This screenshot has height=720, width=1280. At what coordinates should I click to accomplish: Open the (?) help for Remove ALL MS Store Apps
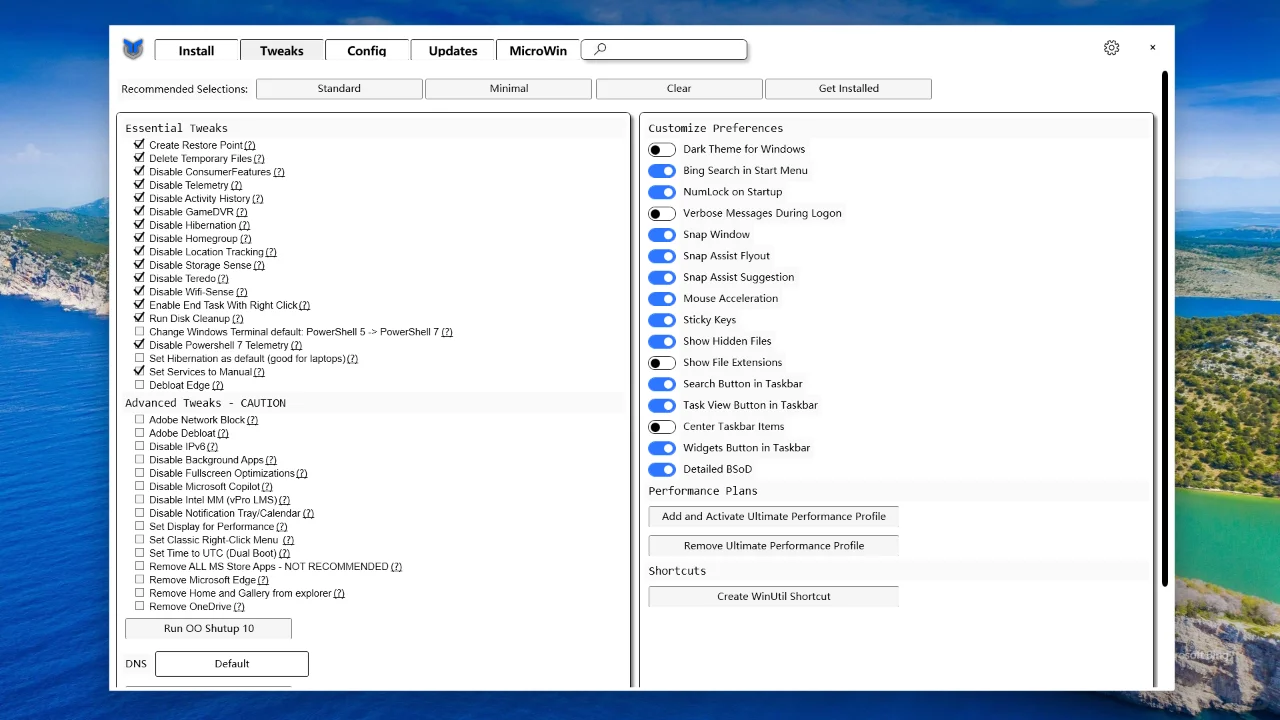(396, 567)
